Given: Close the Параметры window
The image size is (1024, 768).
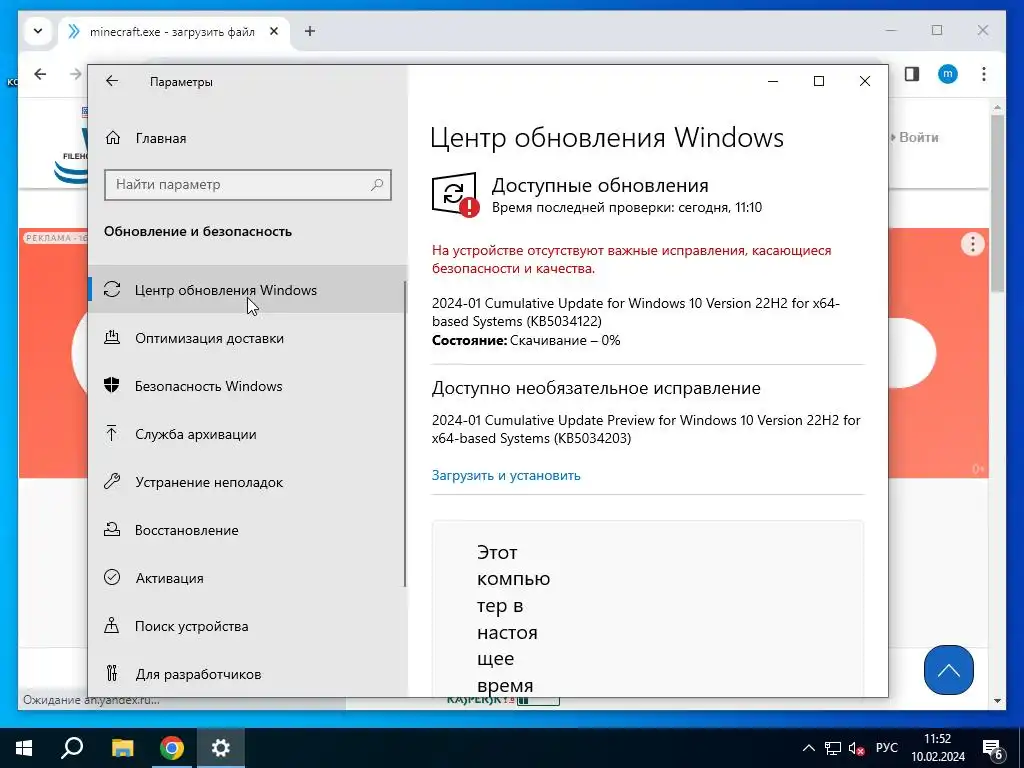Looking at the screenshot, I should point(865,81).
